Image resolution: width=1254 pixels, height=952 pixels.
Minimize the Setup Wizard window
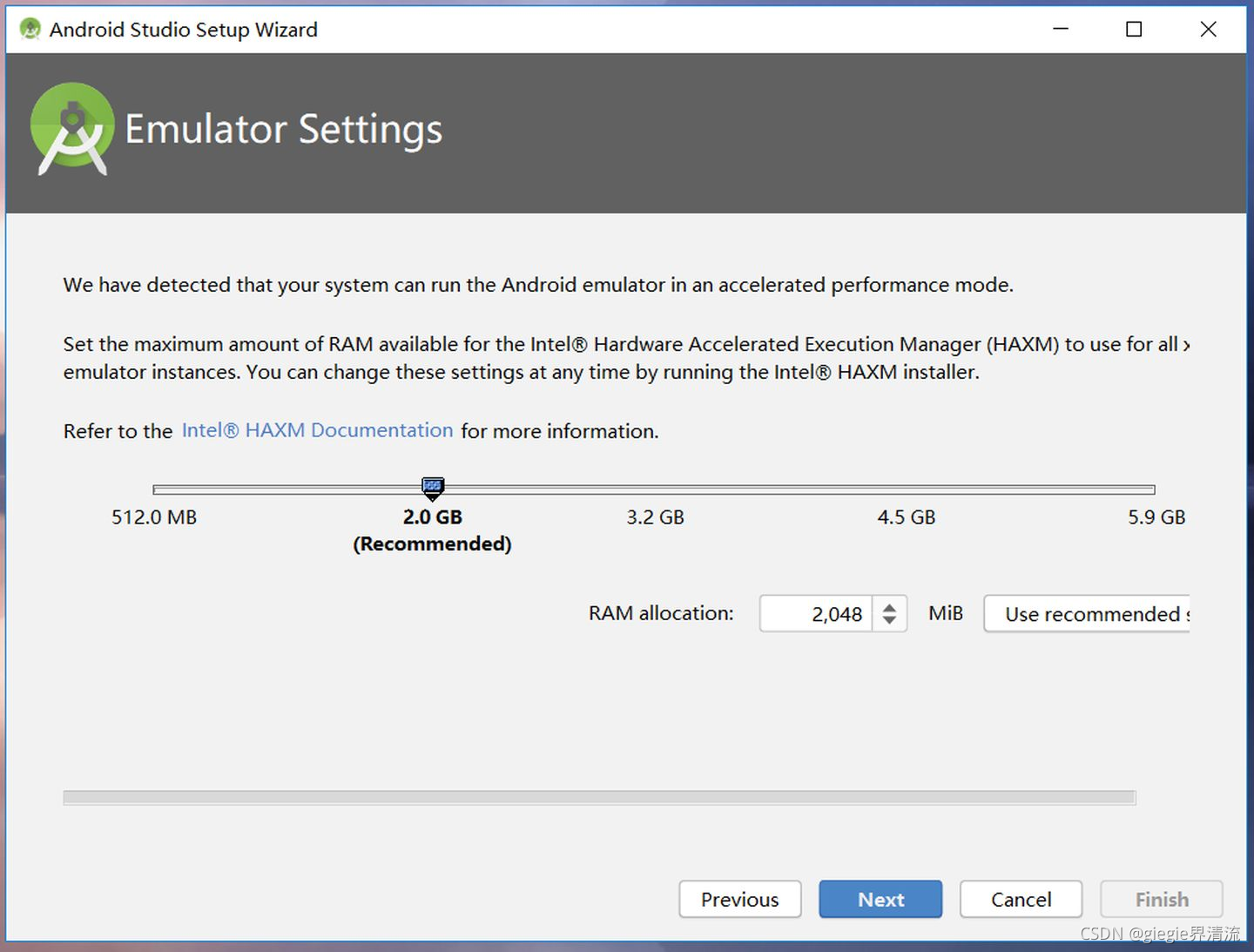[1061, 29]
